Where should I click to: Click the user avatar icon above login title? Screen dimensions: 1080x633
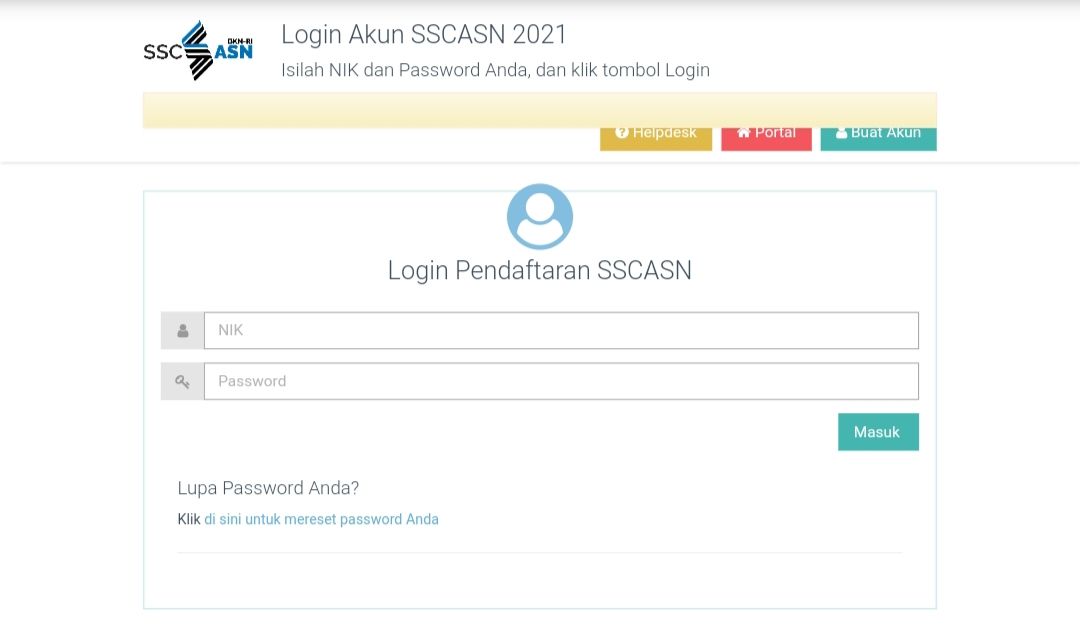(540, 216)
